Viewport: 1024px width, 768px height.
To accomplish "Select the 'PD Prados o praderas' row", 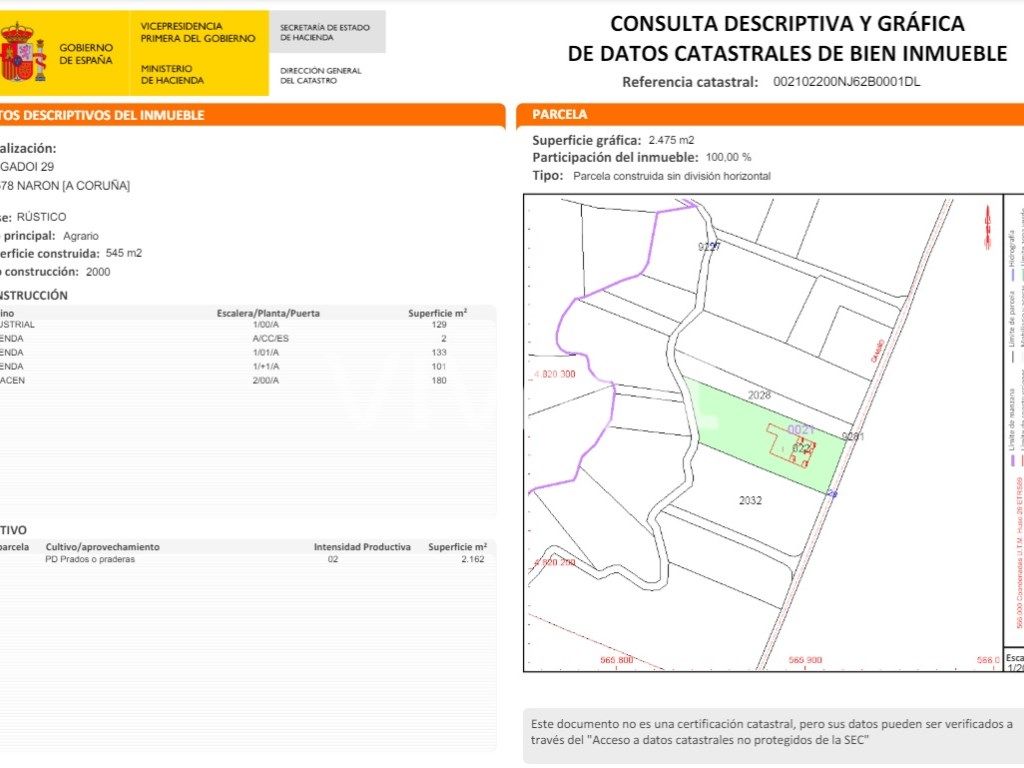I will coord(90,559).
